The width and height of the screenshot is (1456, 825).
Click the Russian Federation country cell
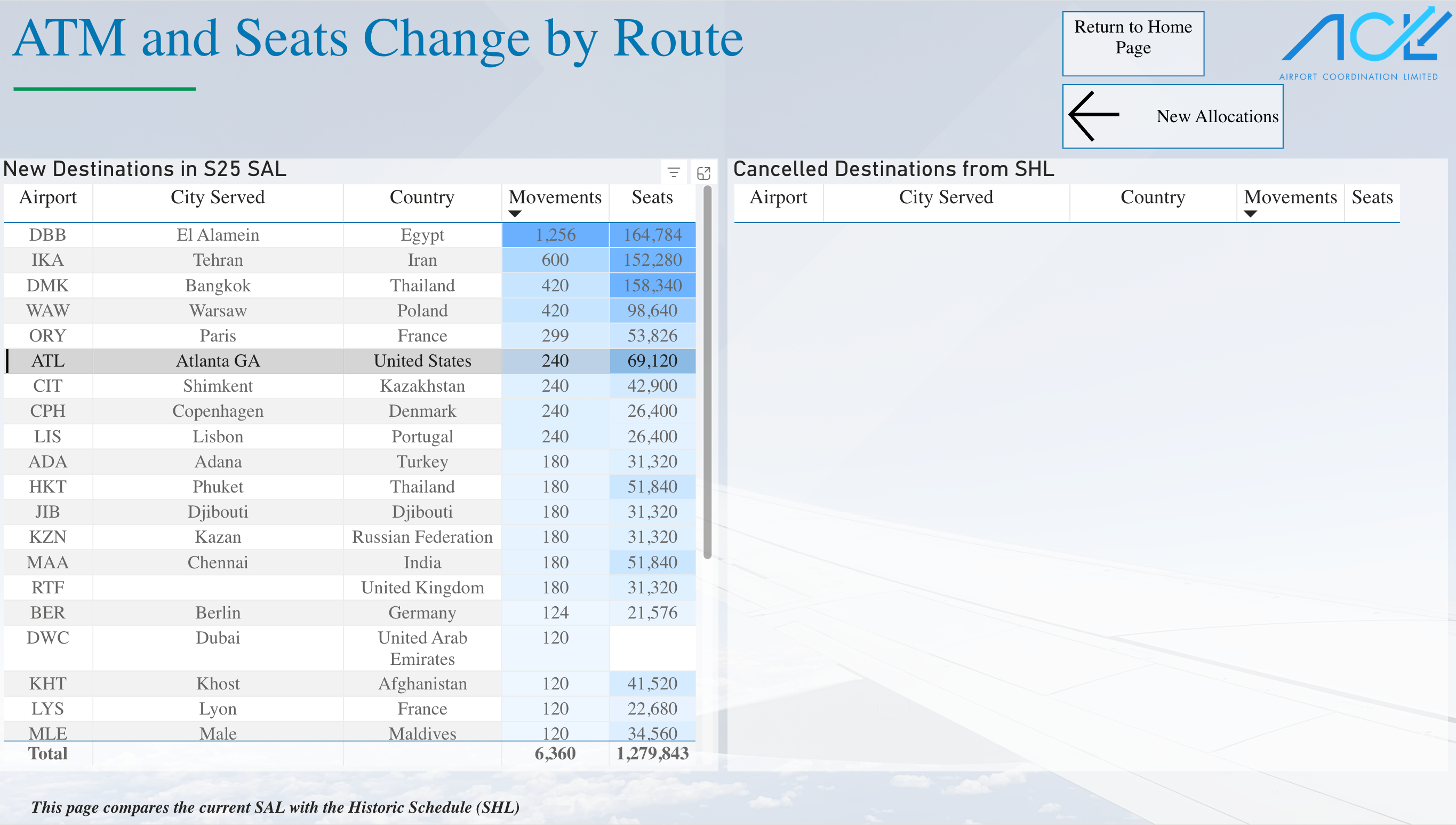422,537
